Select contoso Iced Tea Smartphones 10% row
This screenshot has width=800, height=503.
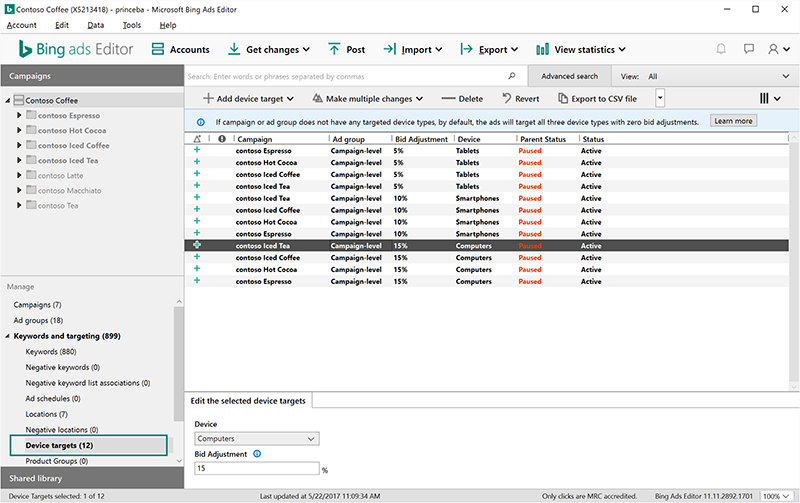487,198
